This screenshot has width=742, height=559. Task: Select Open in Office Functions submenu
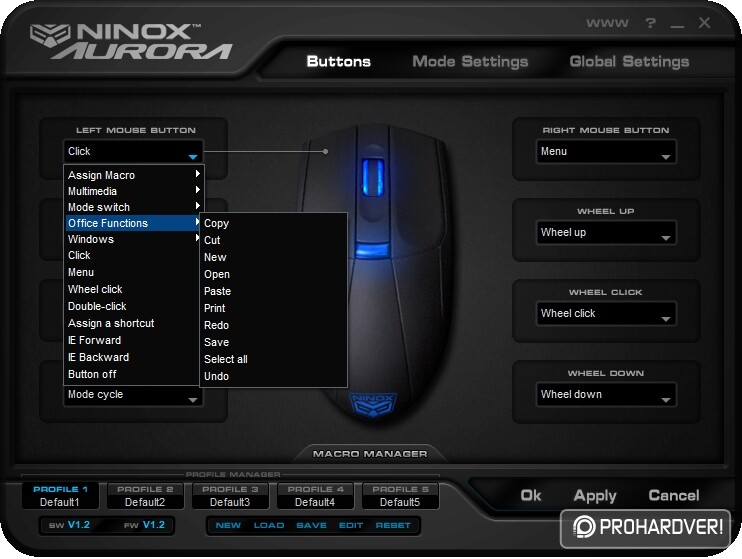pos(274,275)
